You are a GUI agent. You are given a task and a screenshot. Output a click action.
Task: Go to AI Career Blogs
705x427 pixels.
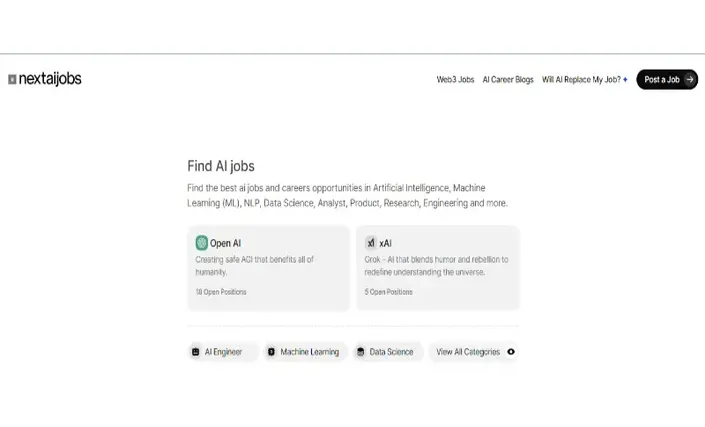508,80
